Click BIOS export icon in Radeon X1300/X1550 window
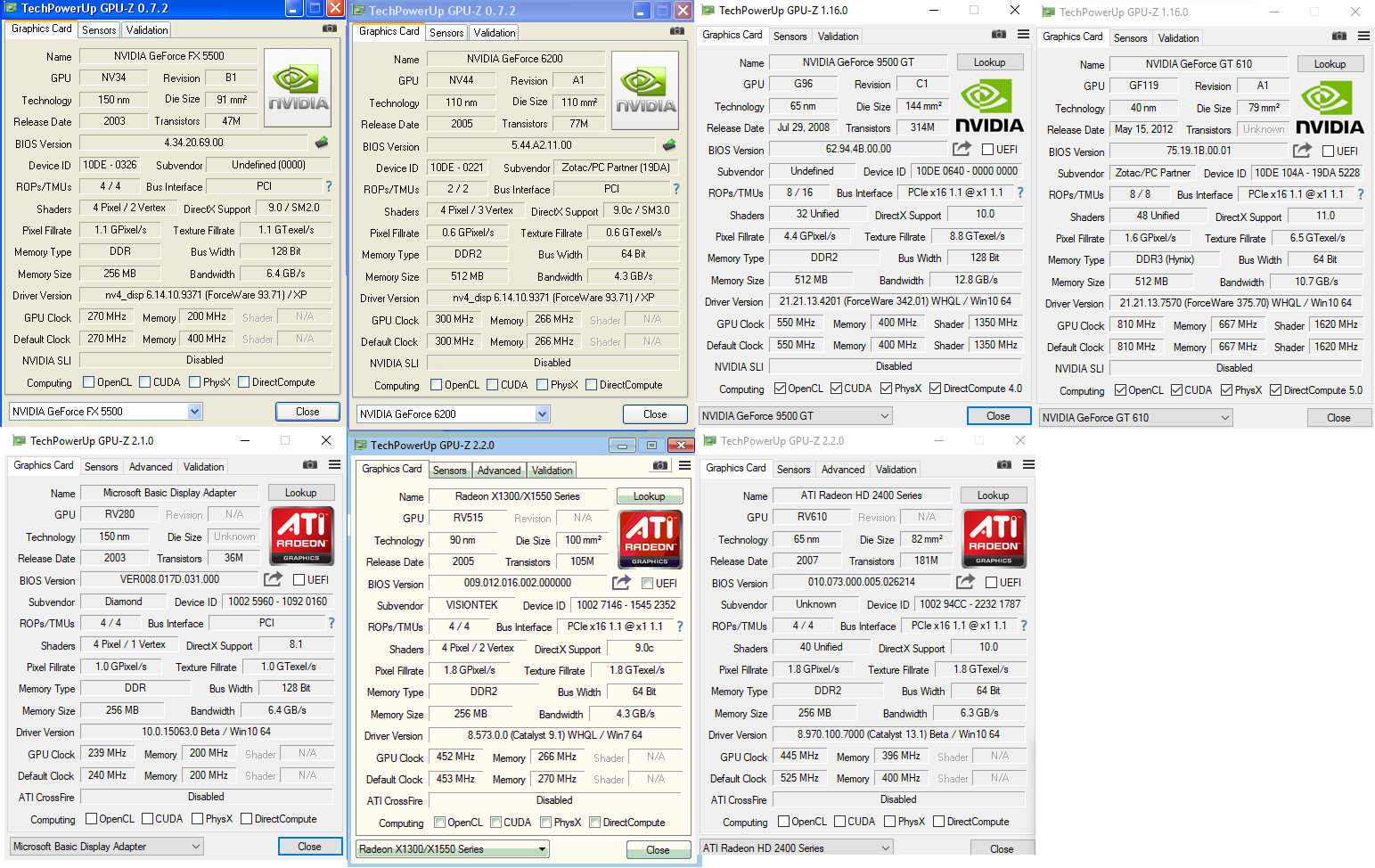The height and width of the screenshot is (868, 1375). (x=621, y=583)
